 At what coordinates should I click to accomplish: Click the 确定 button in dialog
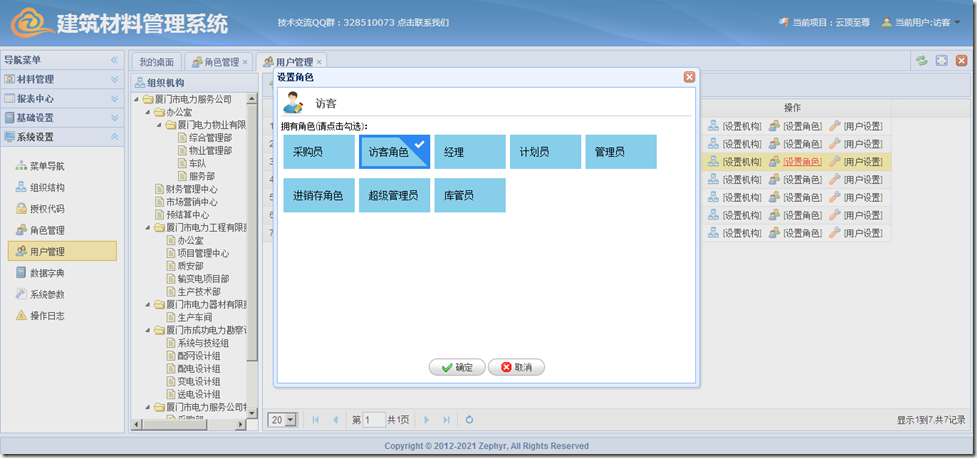pyautogui.click(x=456, y=368)
